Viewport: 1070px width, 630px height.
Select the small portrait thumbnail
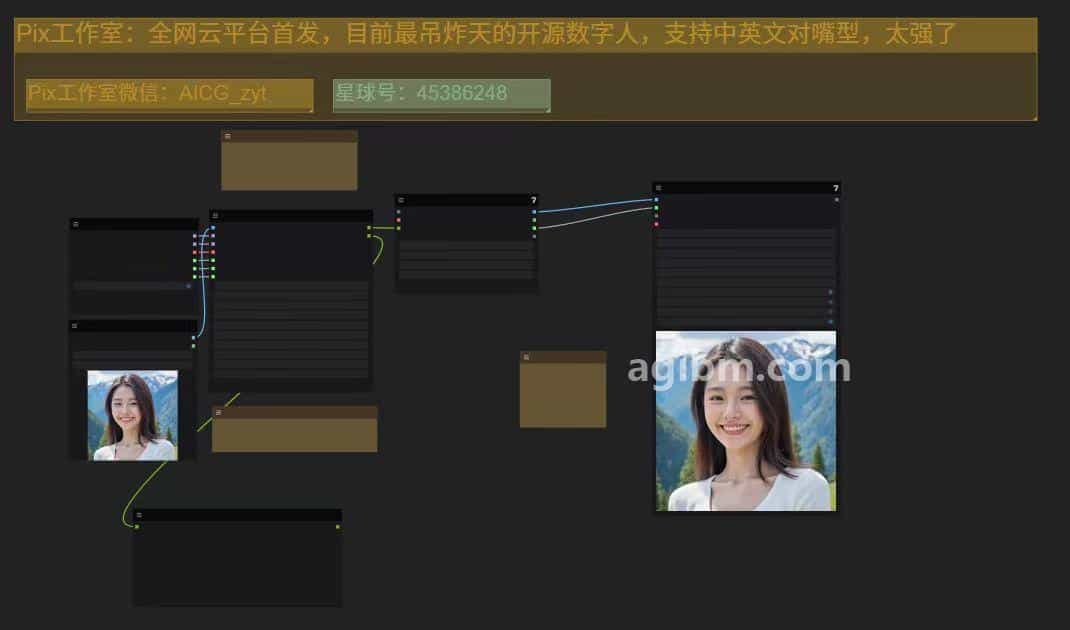coord(132,415)
